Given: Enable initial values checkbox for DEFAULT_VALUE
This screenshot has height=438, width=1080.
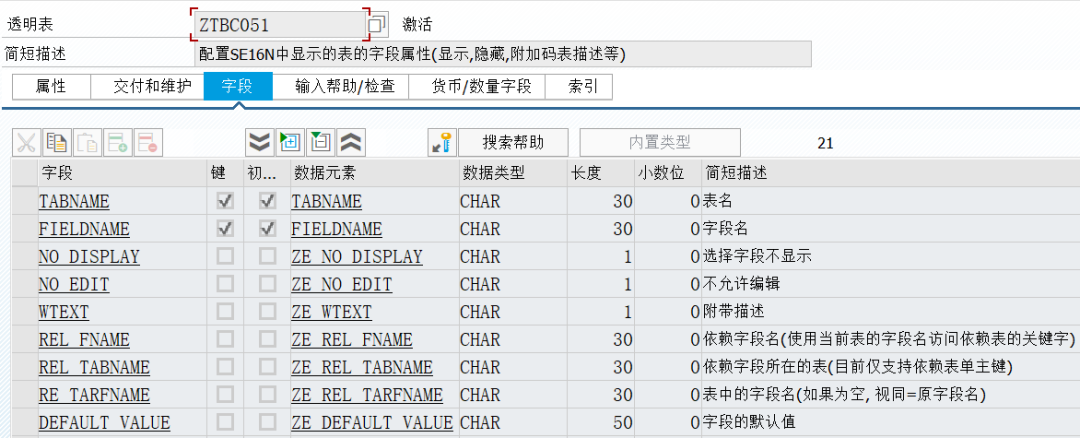Looking at the screenshot, I should coord(267,422).
